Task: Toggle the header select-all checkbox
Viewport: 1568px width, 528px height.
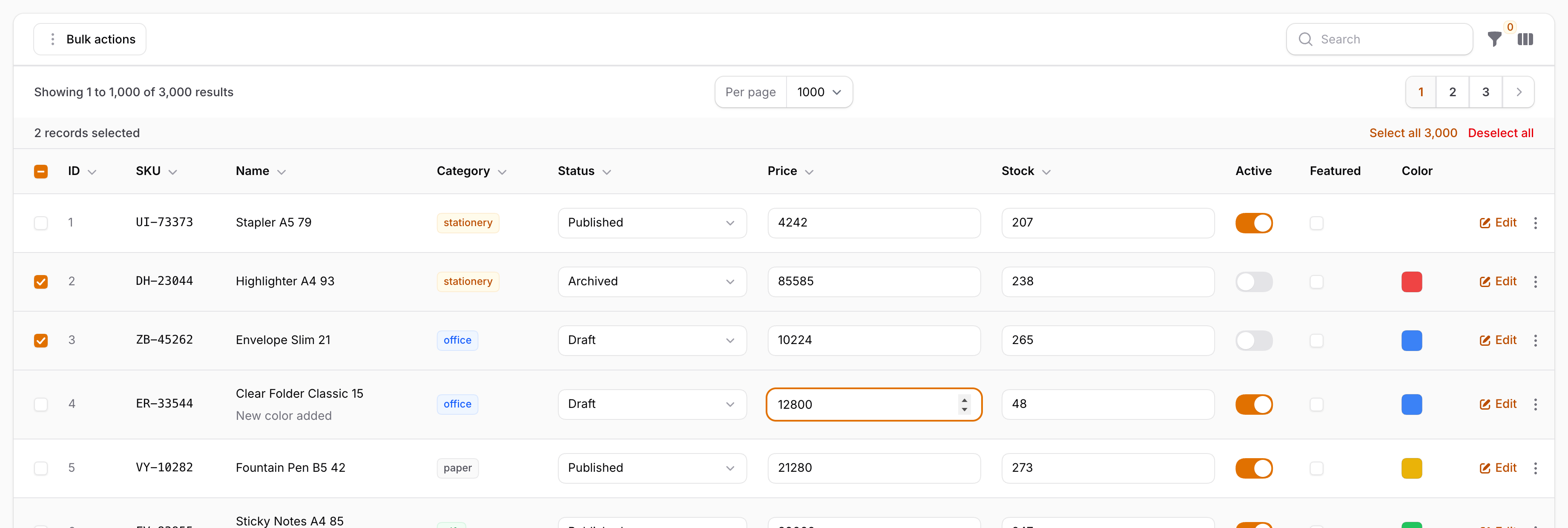Action: pos(41,172)
